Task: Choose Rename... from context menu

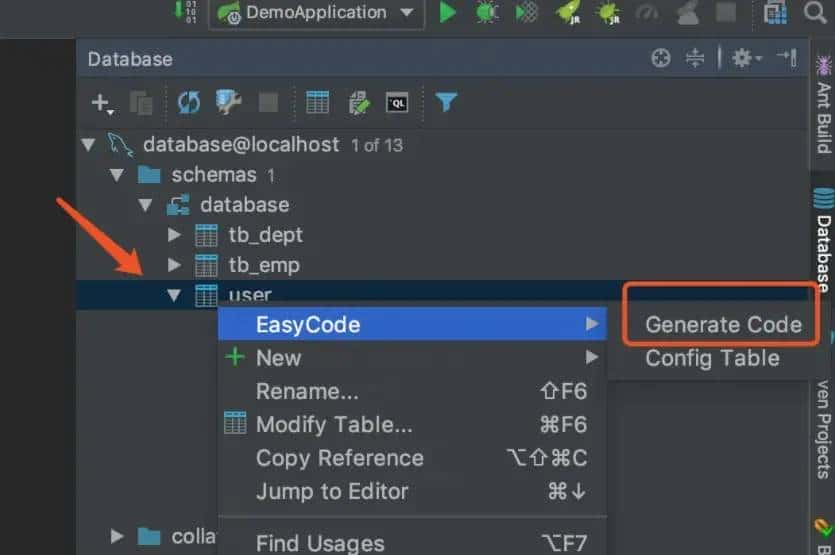Action: 412,391
